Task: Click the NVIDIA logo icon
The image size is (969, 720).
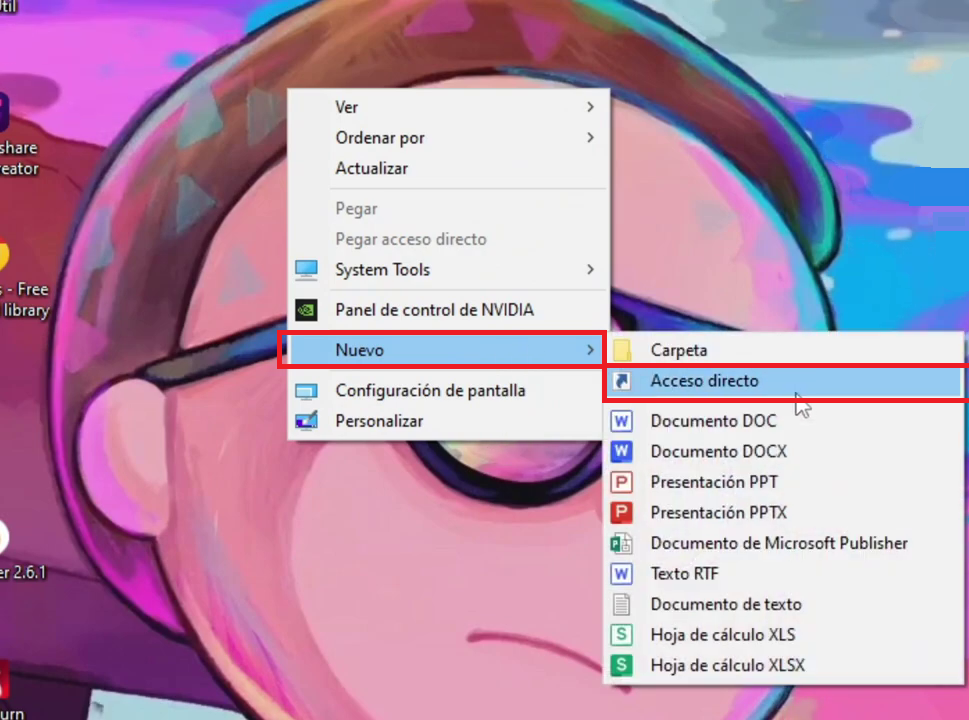Action: (x=307, y=310)
